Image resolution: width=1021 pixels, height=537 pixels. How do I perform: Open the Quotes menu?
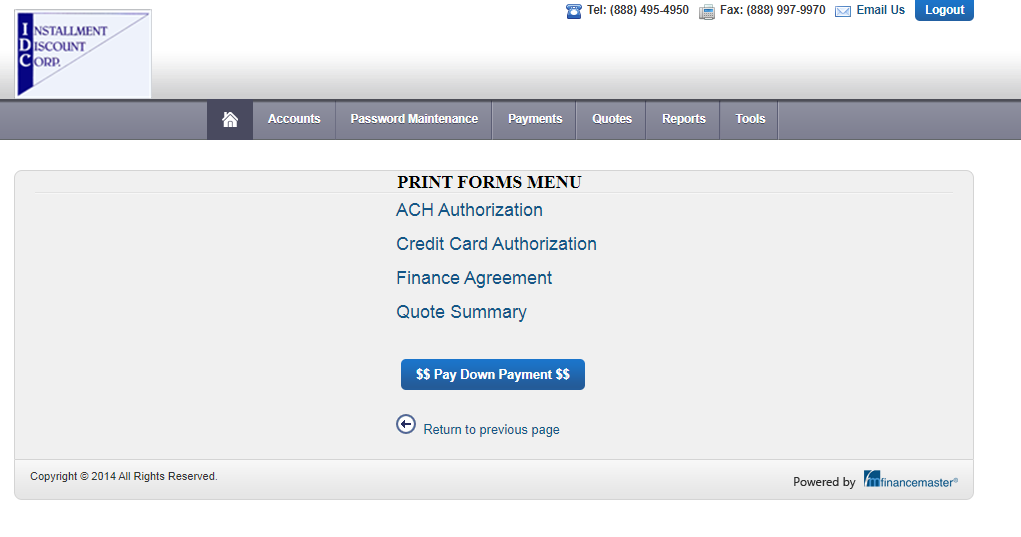612,119
